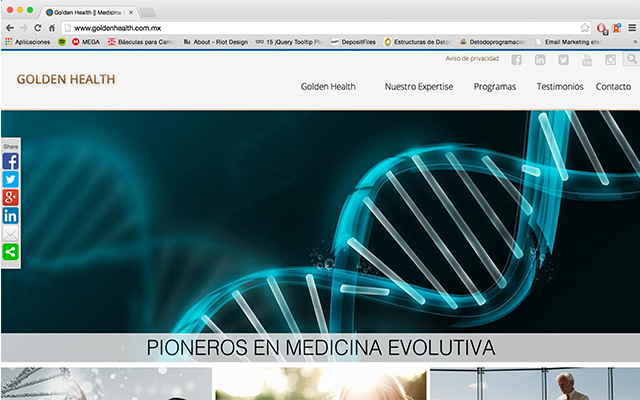
Task: Open DNA strand thumbnail card
Action: coord(107,384)
